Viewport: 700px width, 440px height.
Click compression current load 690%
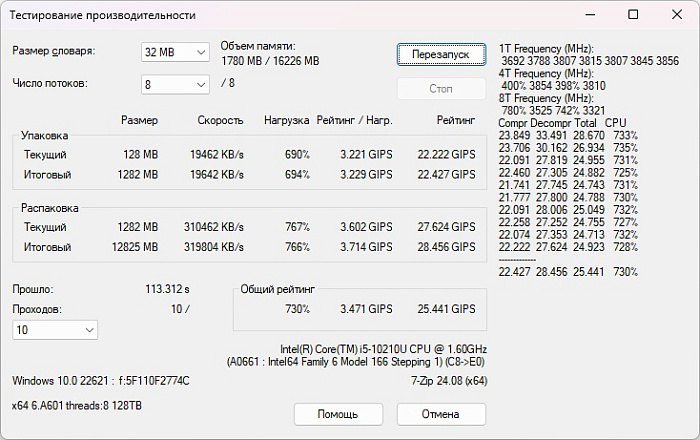(x=297, y=154)
